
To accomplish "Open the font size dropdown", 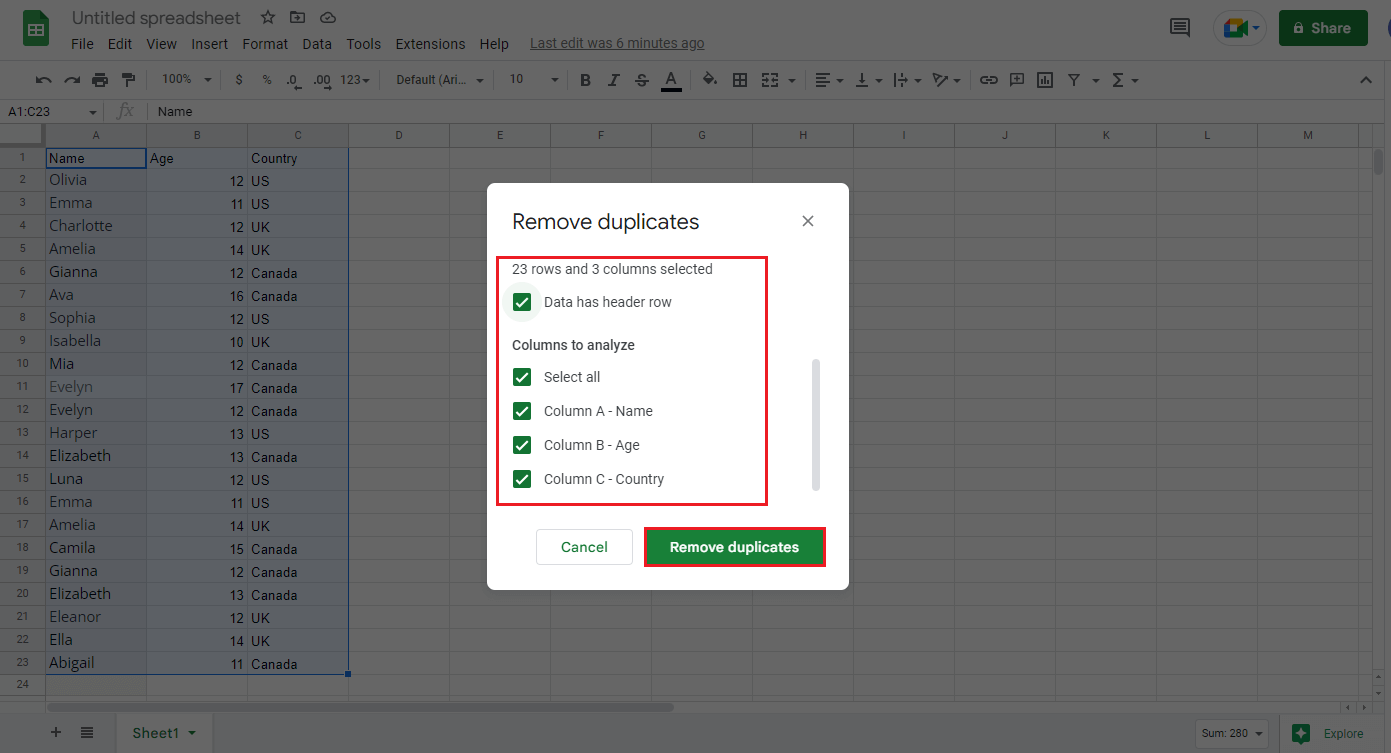I will [531, 79].
